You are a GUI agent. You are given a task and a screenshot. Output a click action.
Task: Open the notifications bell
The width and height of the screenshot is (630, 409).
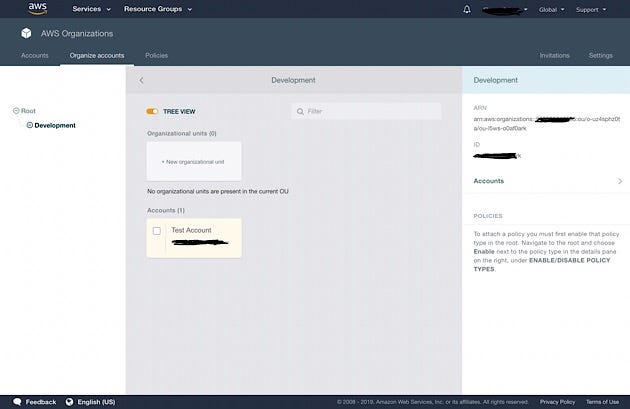466,9
